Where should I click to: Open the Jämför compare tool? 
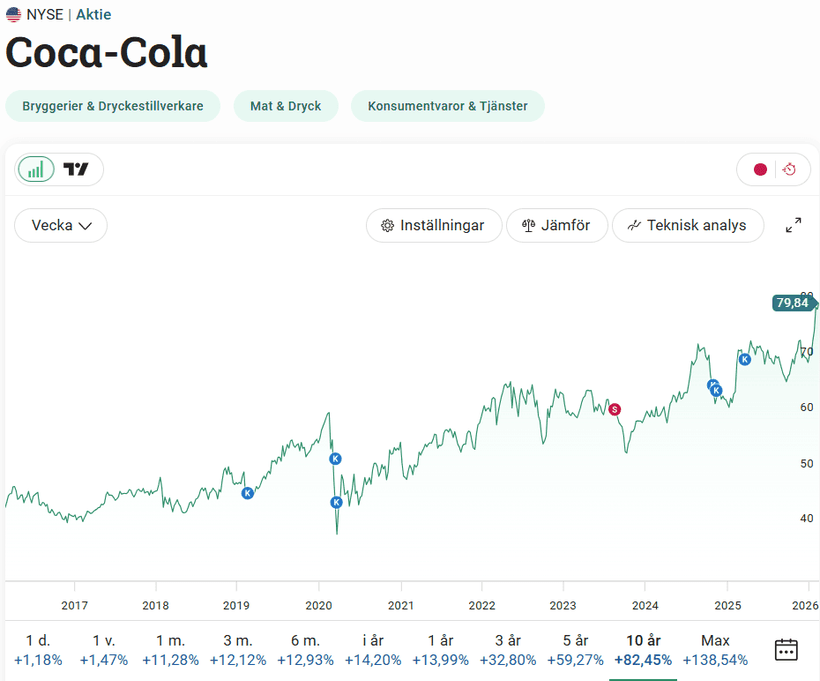tap(557, 225)
